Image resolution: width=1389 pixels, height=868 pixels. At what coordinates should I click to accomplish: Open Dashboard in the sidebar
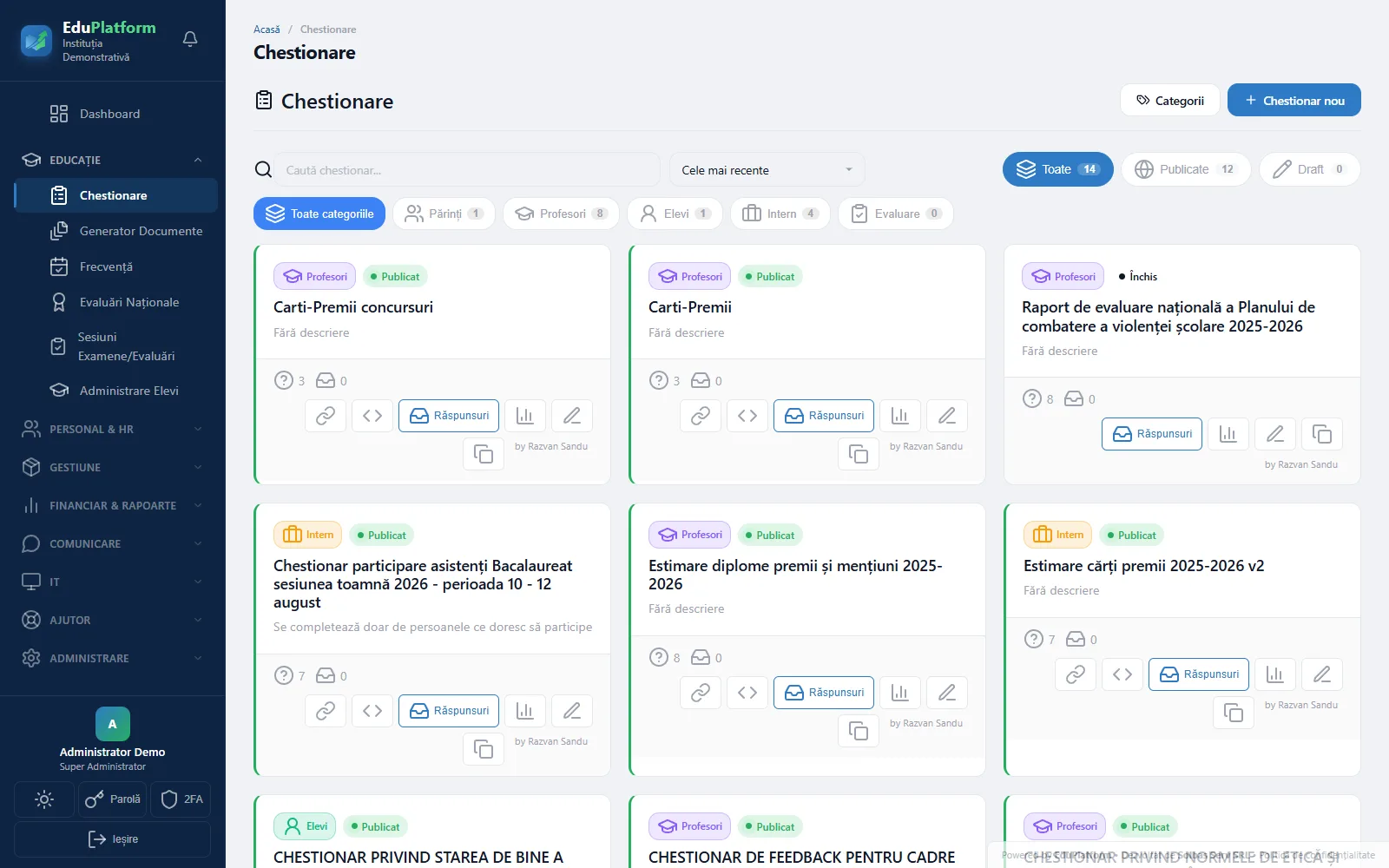point(116,114)
